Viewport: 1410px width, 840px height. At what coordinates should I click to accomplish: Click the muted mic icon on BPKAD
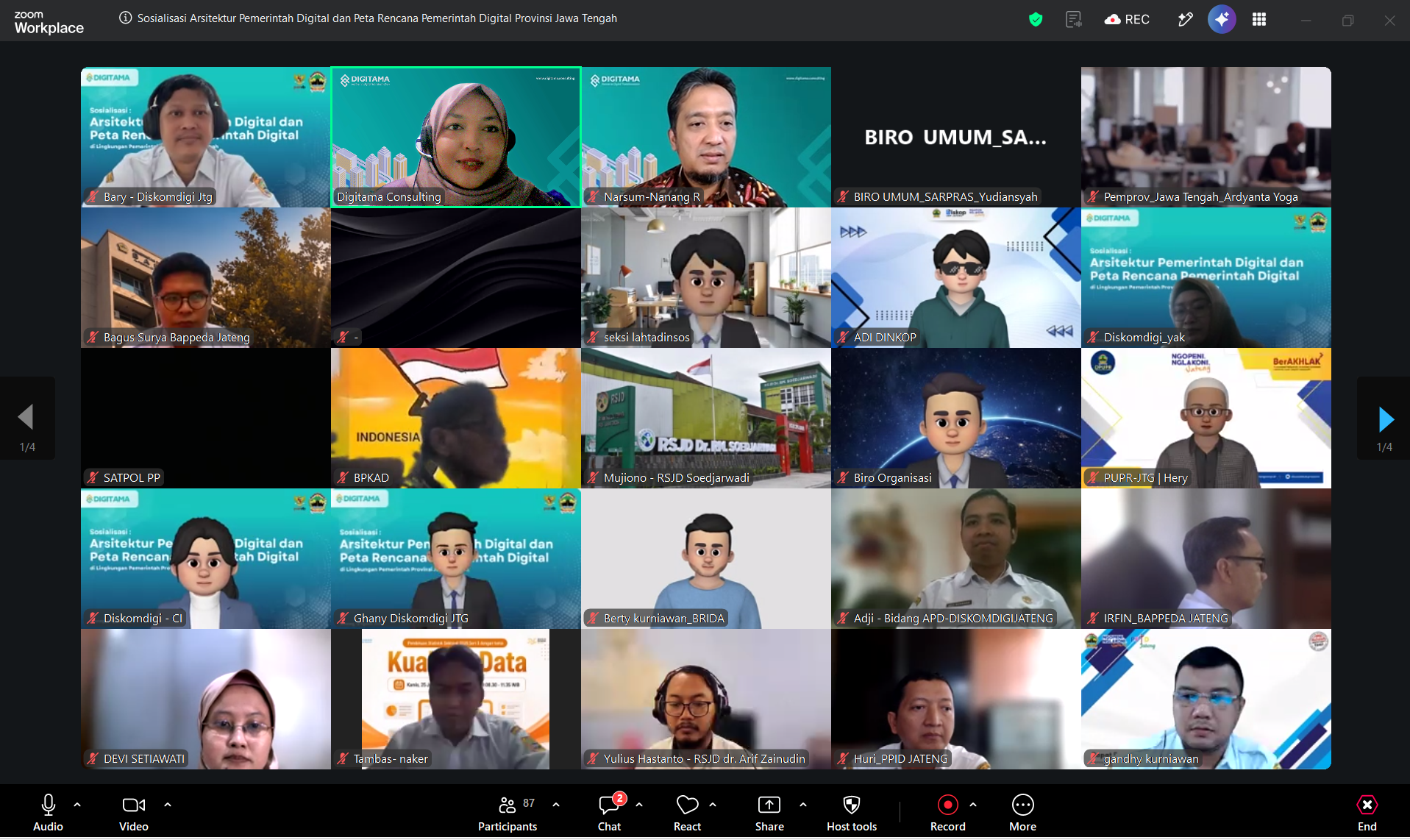[343, 478]
